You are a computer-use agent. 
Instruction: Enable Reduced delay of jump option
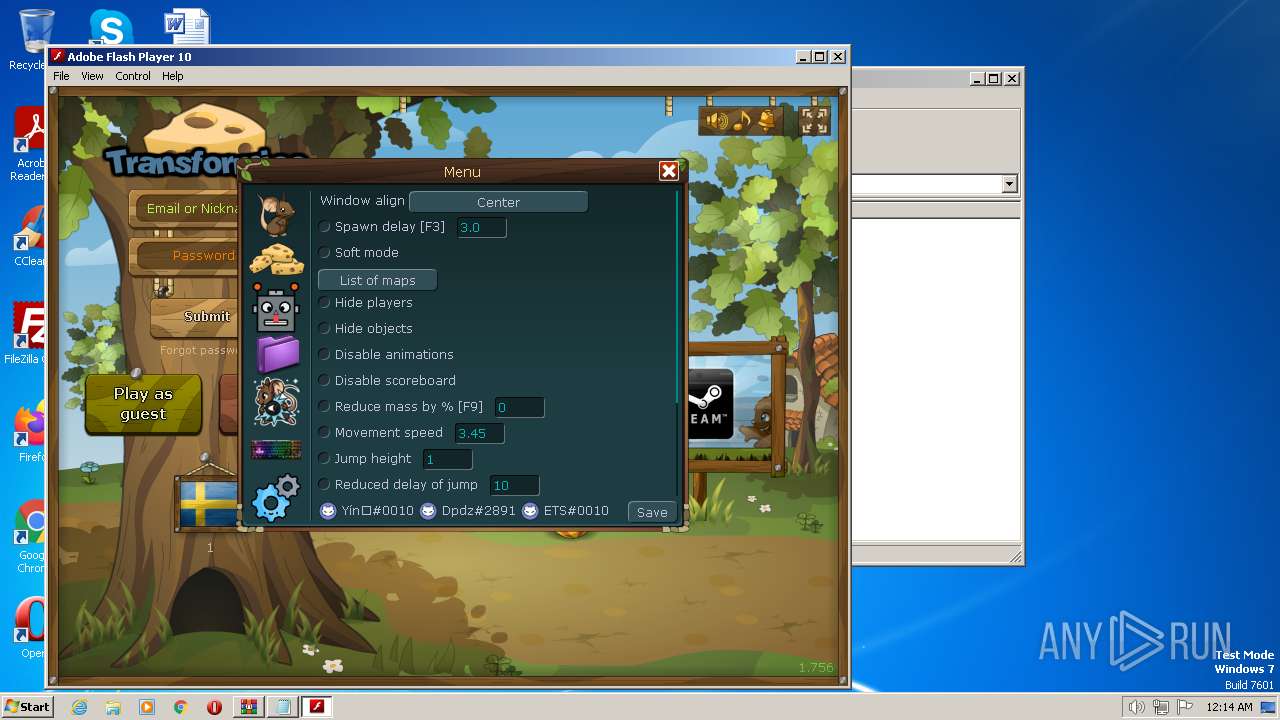tap(325, 485)
